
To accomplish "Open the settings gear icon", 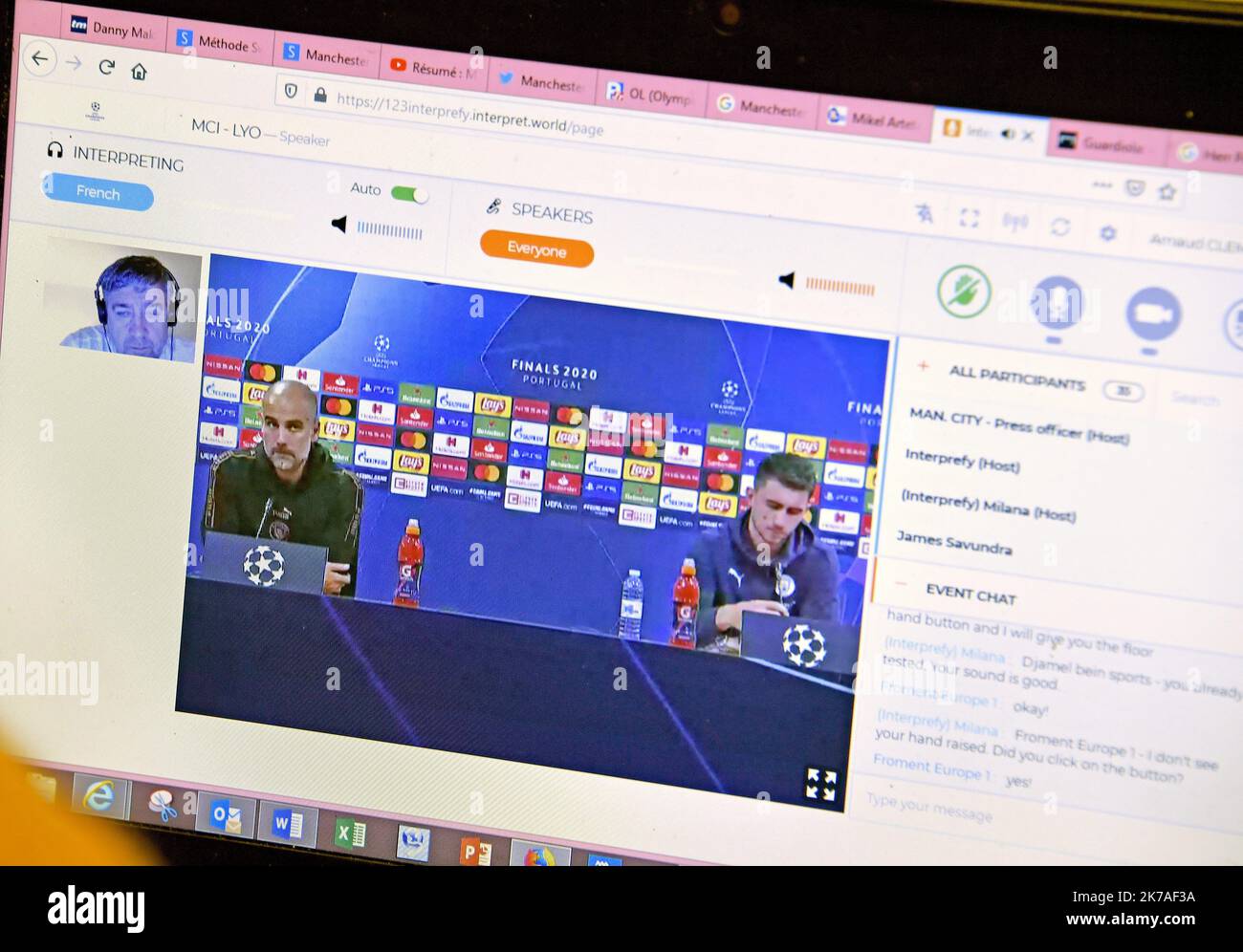I will tap(1108, 232).
